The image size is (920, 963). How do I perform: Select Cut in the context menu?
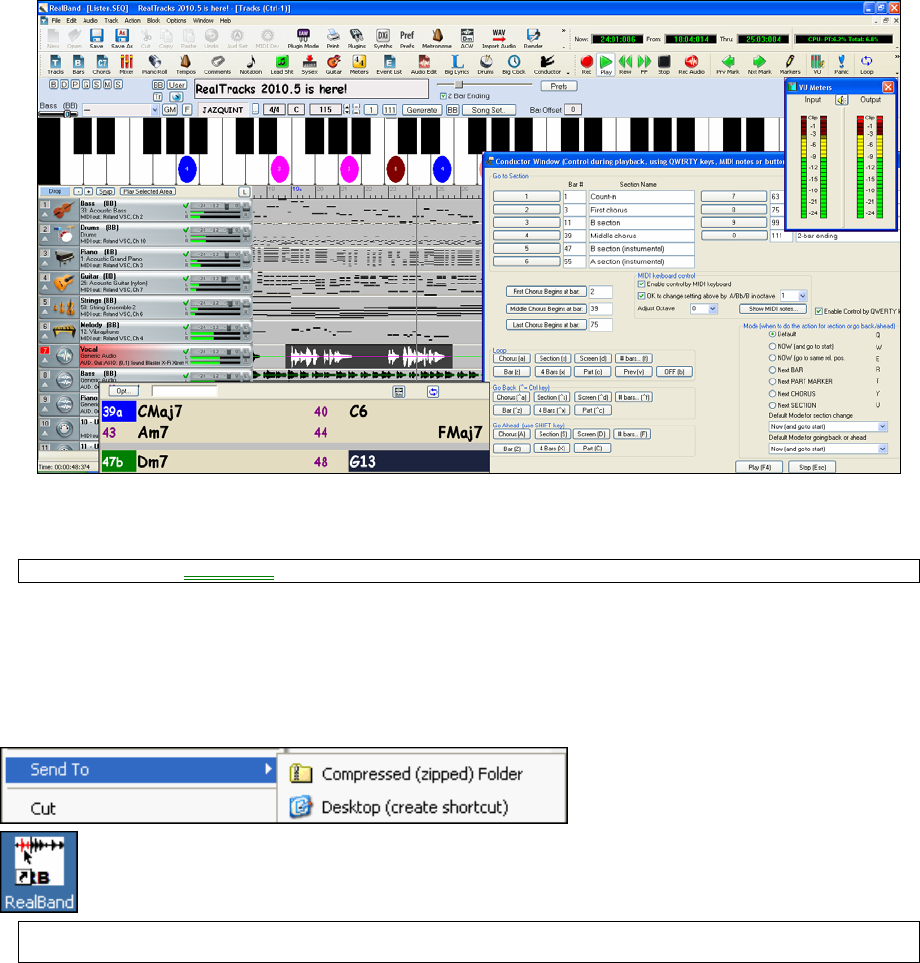tap(43, 808)
